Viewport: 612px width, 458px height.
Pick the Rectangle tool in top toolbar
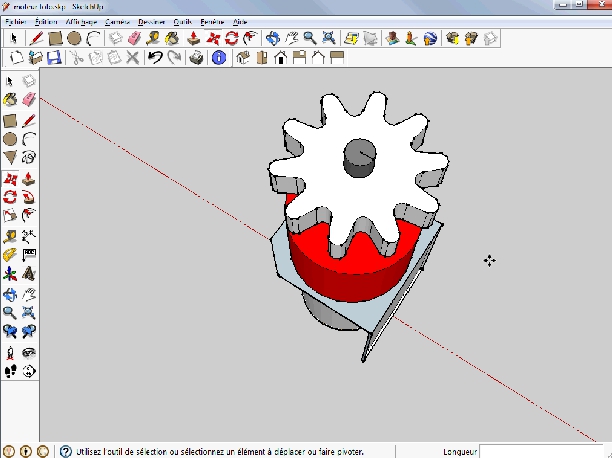pyautogui.click(x=55, y=38)
